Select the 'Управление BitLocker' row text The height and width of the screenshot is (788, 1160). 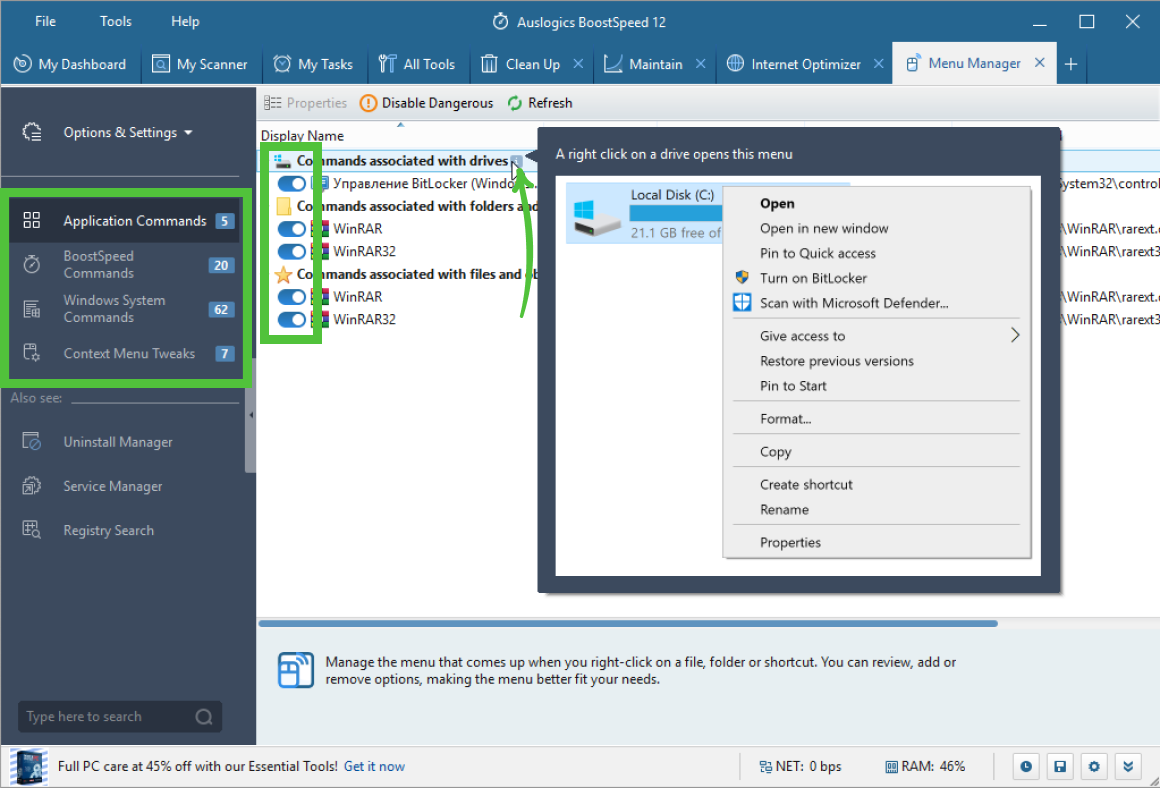pyautogui.click(x=434, y=183)
